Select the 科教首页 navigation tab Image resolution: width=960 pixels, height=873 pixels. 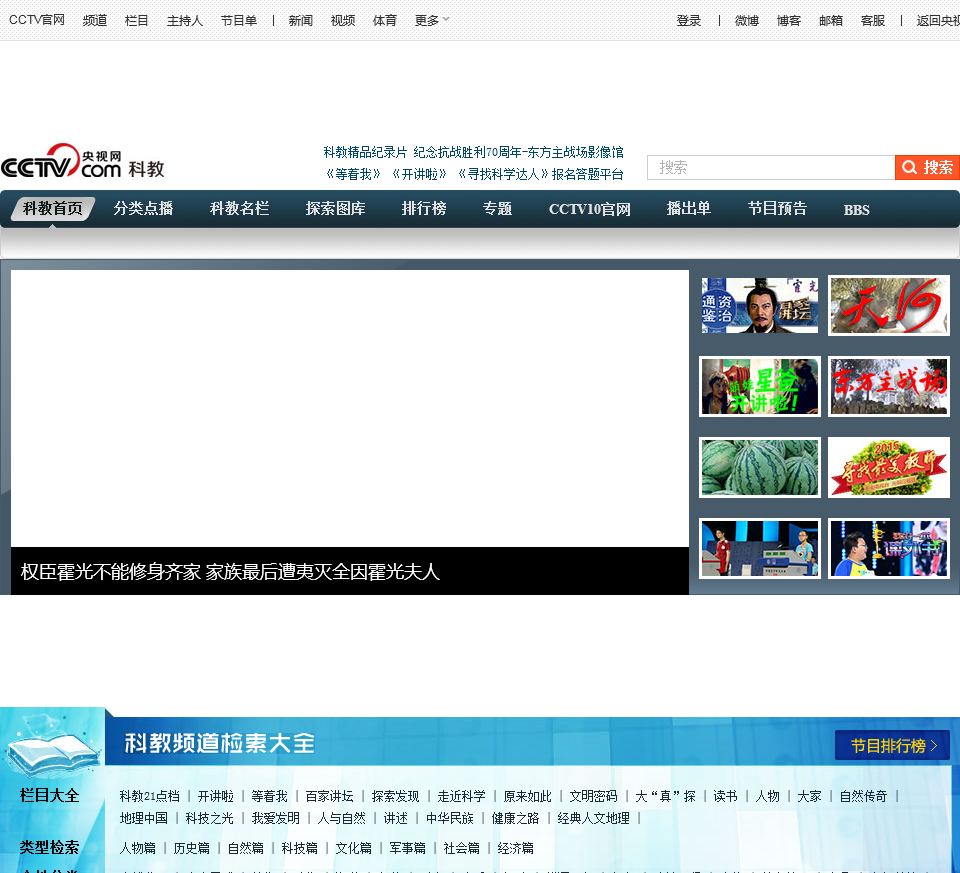(x=53, y=209)
